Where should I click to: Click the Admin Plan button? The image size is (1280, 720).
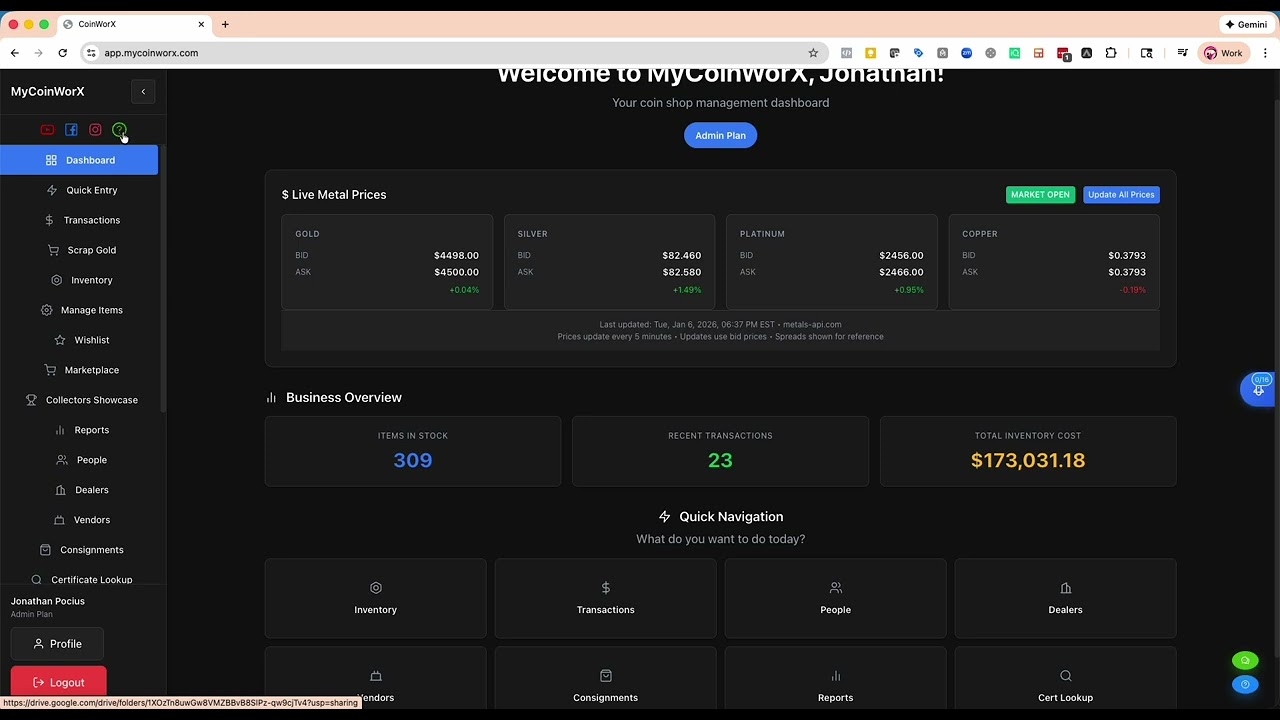coord(720,135)
